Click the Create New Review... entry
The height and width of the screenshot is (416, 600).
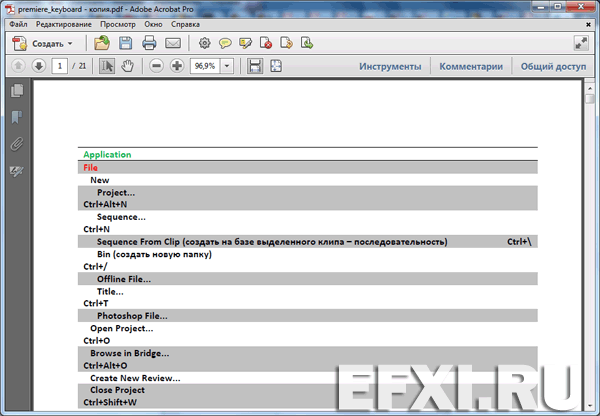(135, 378)
